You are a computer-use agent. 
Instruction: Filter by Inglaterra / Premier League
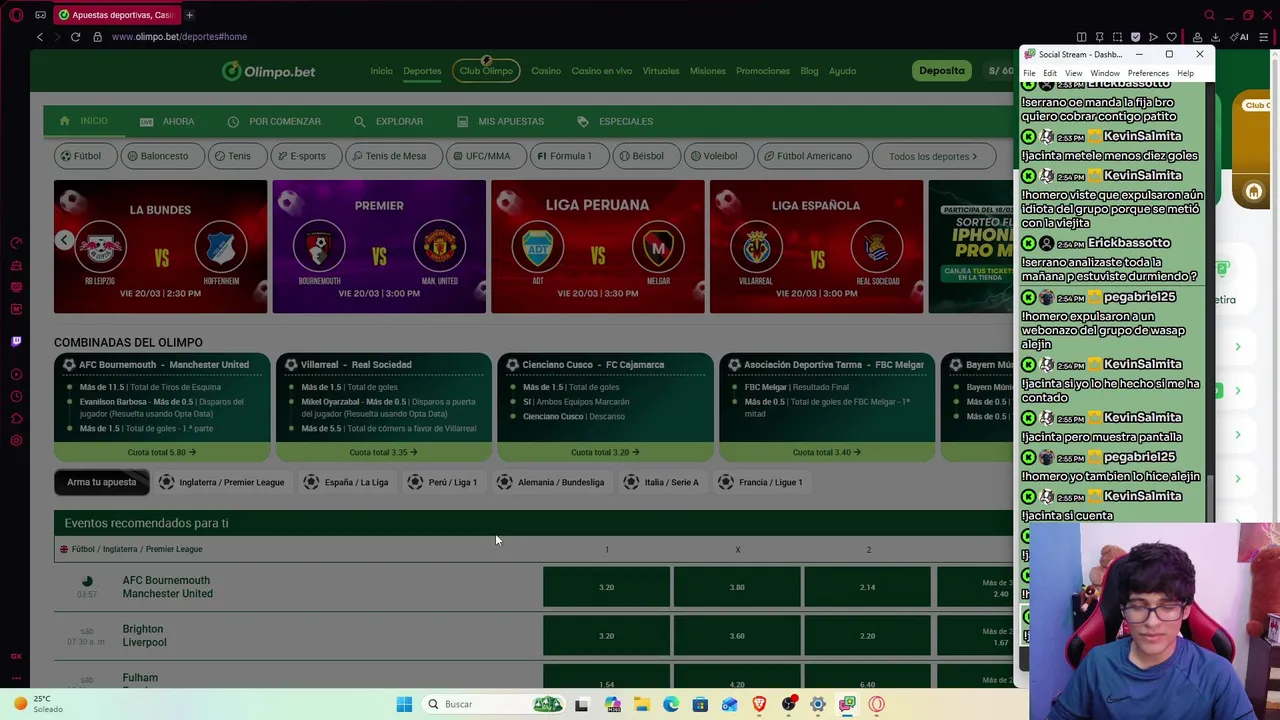[x=221, y=482]
